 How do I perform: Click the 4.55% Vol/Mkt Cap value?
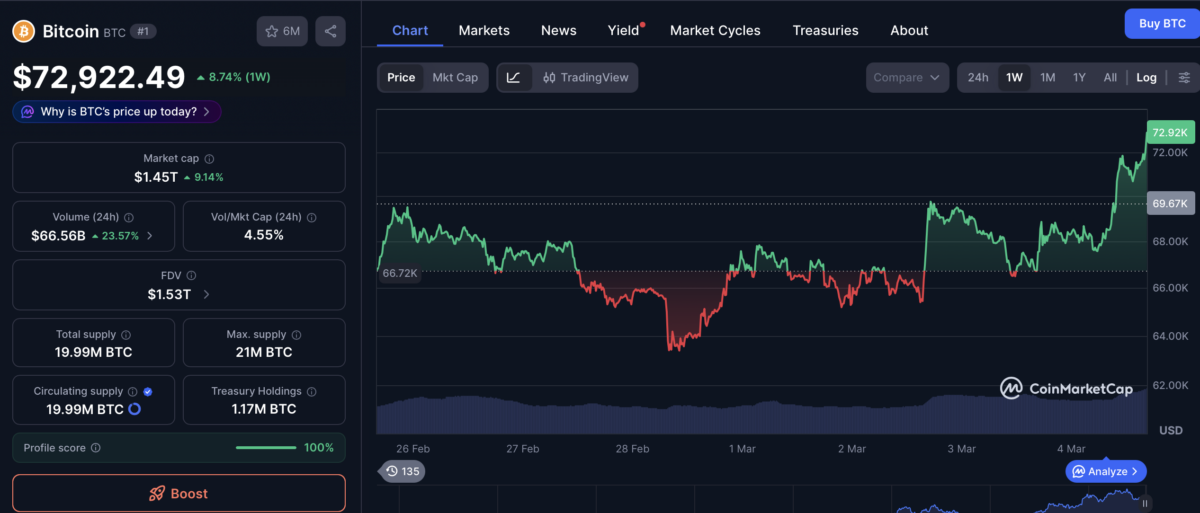click(x=264, y=235)
